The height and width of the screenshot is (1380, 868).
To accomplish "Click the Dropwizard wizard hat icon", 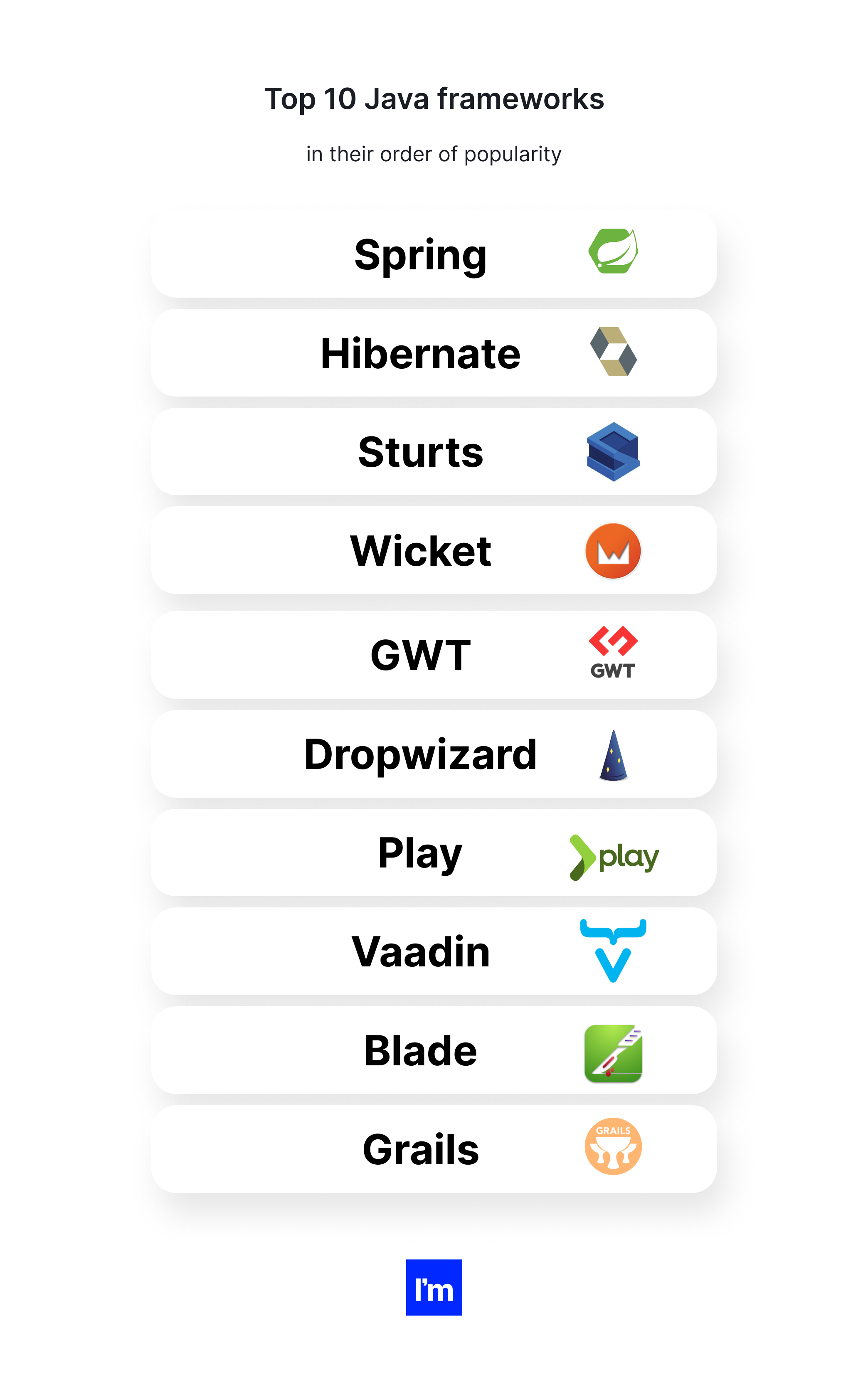I will (x=613, y=755).
